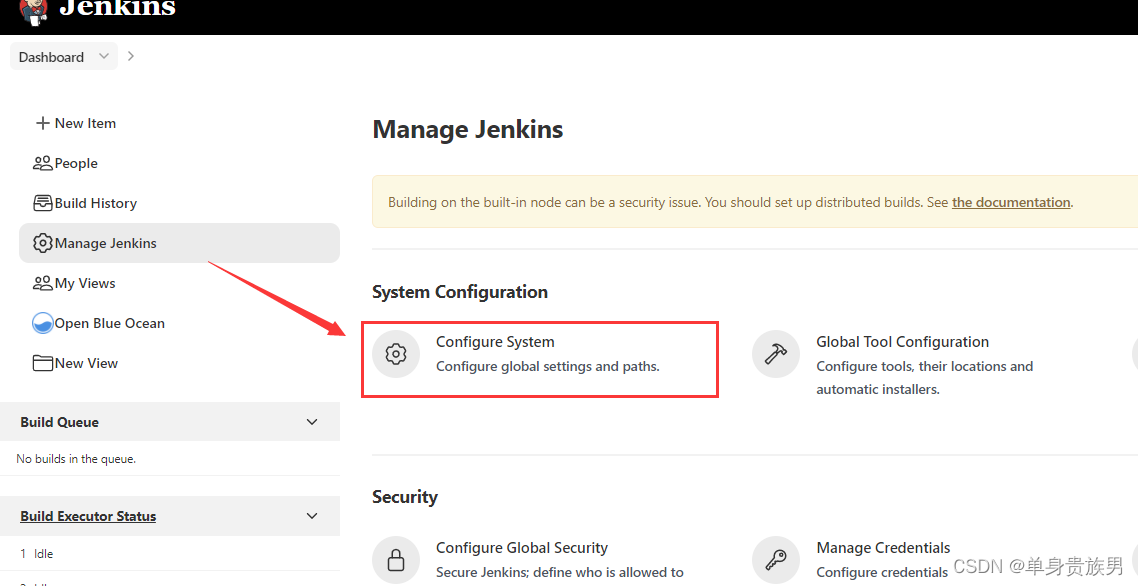Image resolution: width=1138 pixels, height=586 pixels.
Task: Click the Configure Global Security lock icon
Action: [x=396, y=561]
